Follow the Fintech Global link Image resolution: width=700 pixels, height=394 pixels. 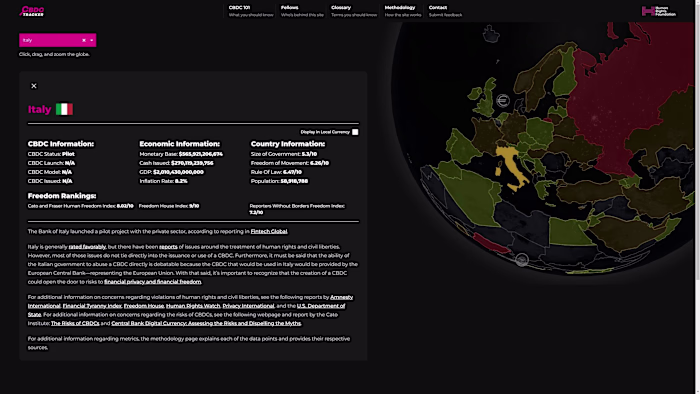pyautogui.click(x=269, y=231)
